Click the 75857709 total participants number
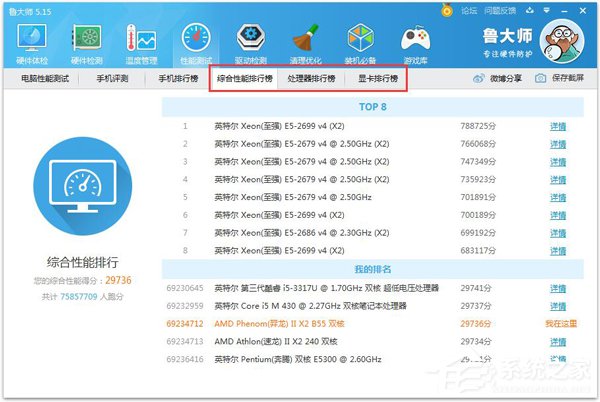 (x=79, y=297)
